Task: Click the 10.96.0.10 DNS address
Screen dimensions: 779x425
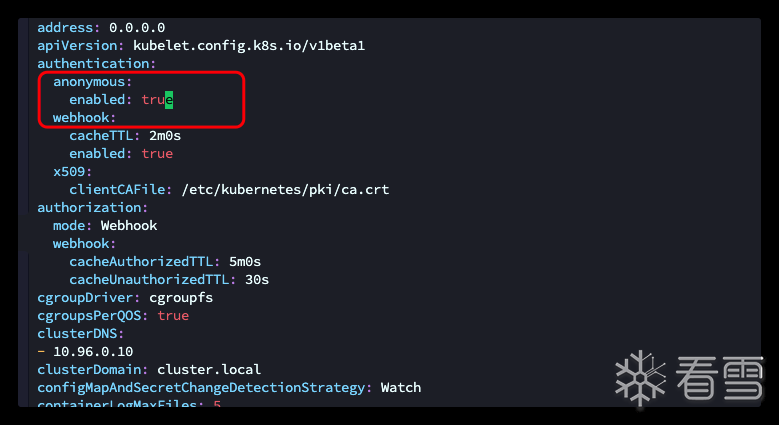Action: (93, 352)
